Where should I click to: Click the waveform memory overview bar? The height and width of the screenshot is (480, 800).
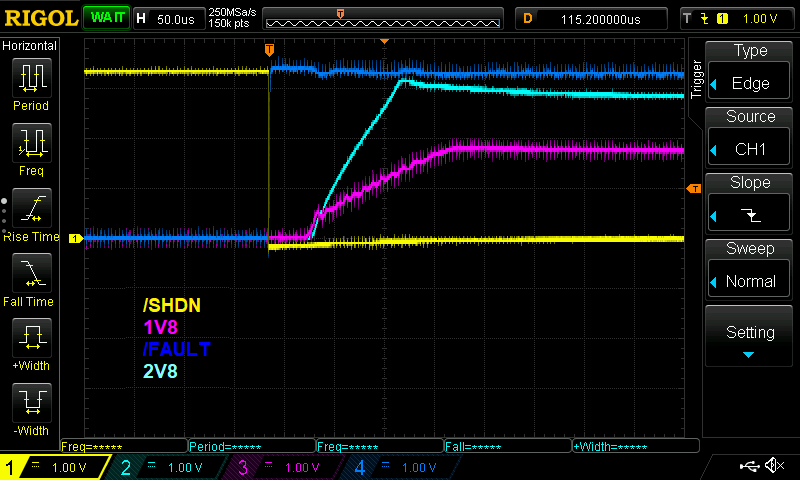[x=383, y=19]
